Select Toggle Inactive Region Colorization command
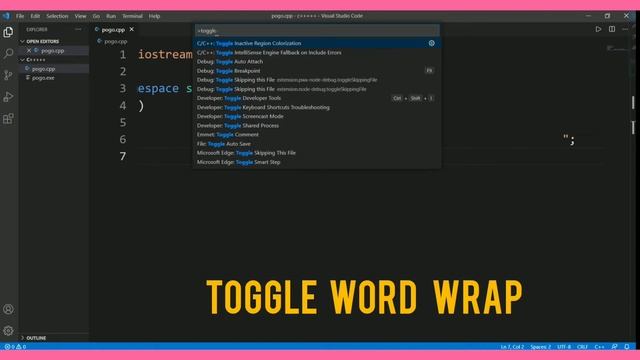 coord(317,43)
